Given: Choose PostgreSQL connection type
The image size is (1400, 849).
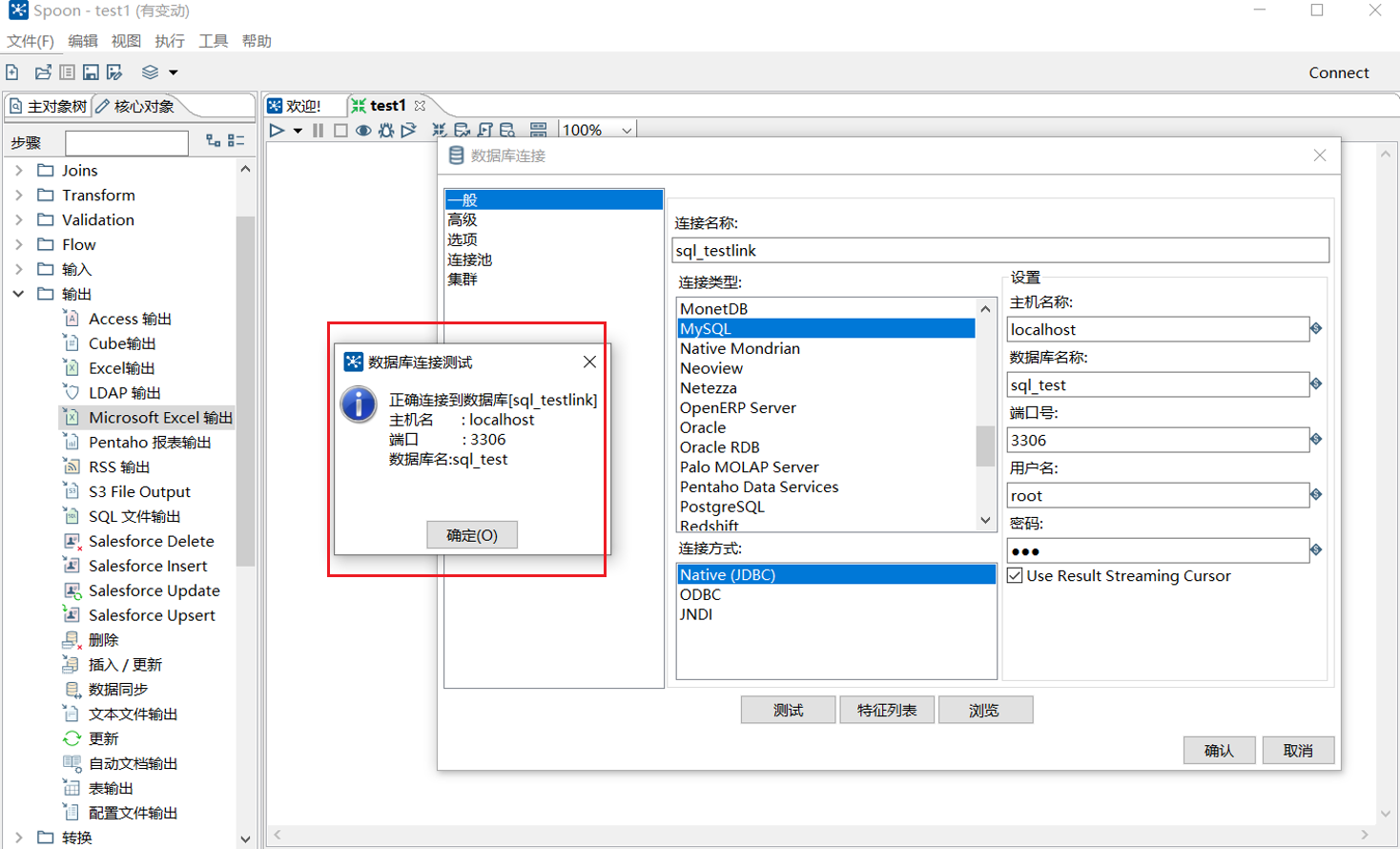Looking at the screenshot, I should coord(722,507).
